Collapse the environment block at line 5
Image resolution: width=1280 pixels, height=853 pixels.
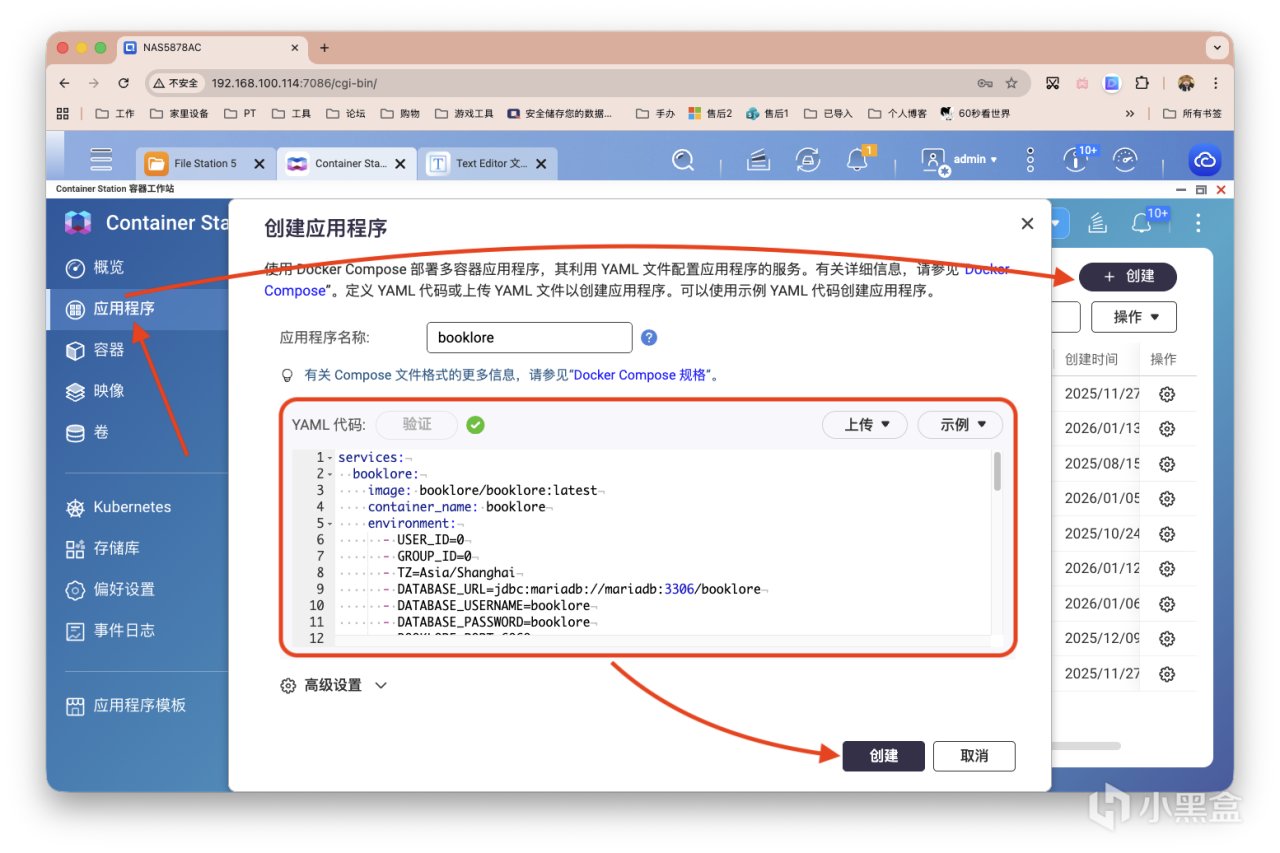tap(330, 524)
